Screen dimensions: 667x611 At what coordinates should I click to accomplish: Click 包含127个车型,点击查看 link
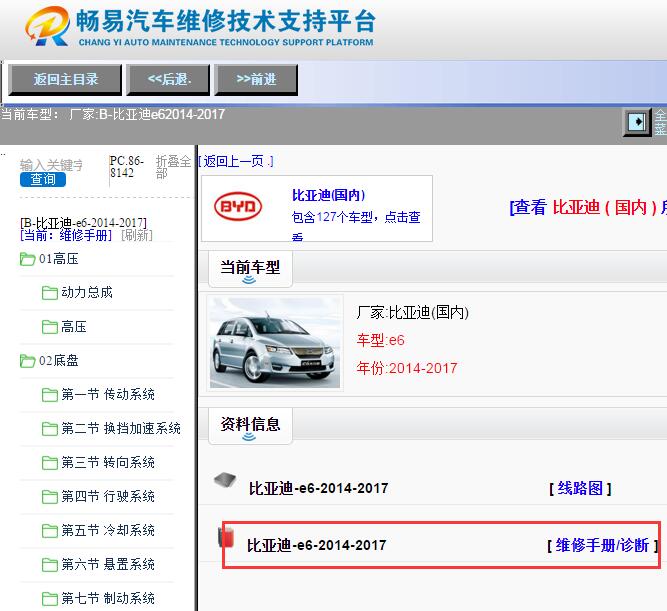(x=356, y=226)
